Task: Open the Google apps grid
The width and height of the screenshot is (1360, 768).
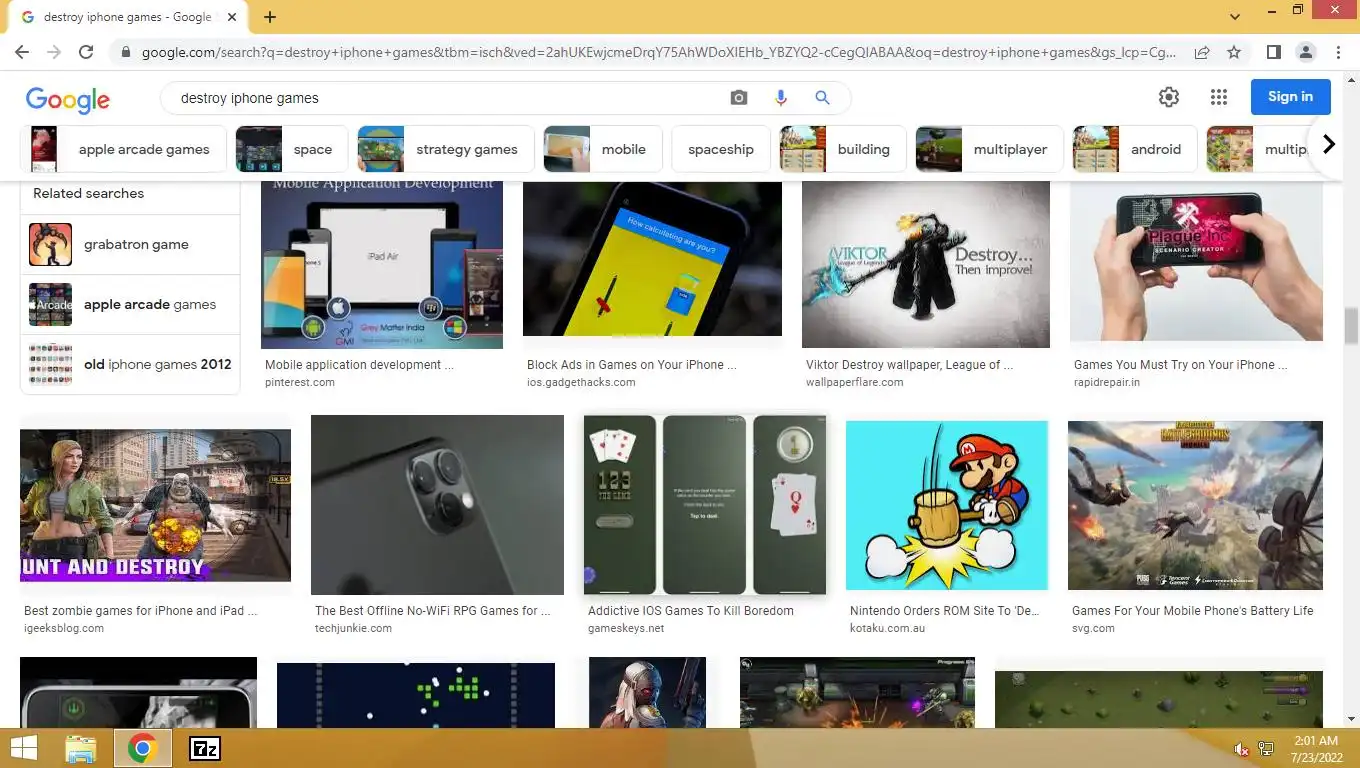Action: [1218, 97]
